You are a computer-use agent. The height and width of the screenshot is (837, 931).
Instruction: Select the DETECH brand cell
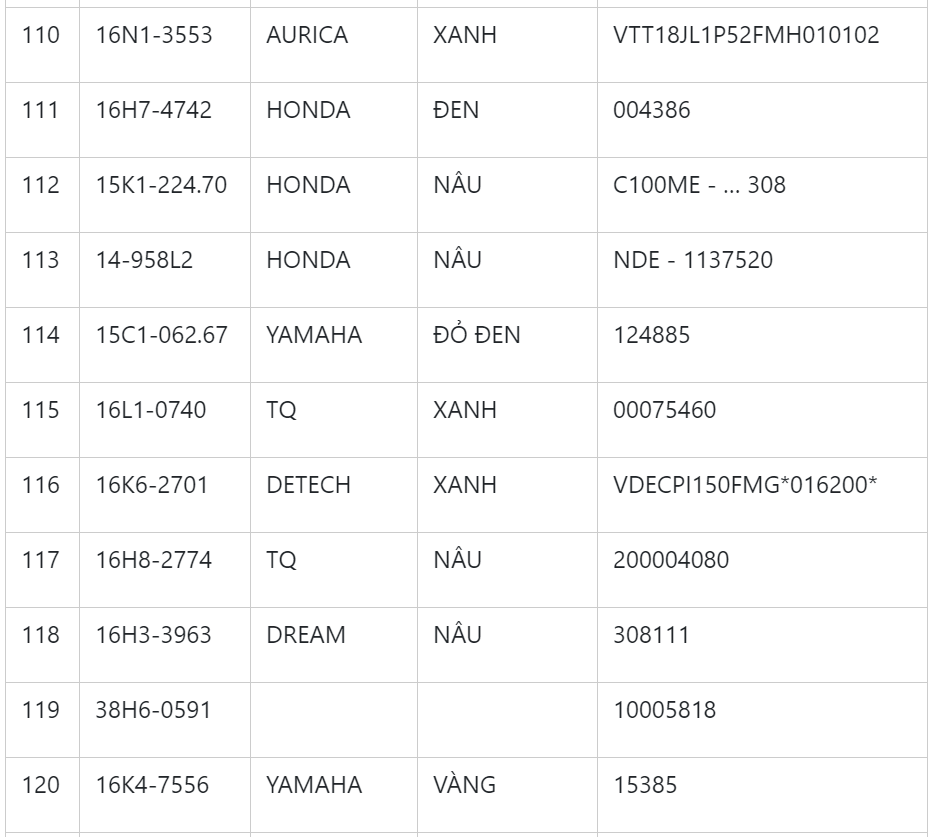point(308,485)
